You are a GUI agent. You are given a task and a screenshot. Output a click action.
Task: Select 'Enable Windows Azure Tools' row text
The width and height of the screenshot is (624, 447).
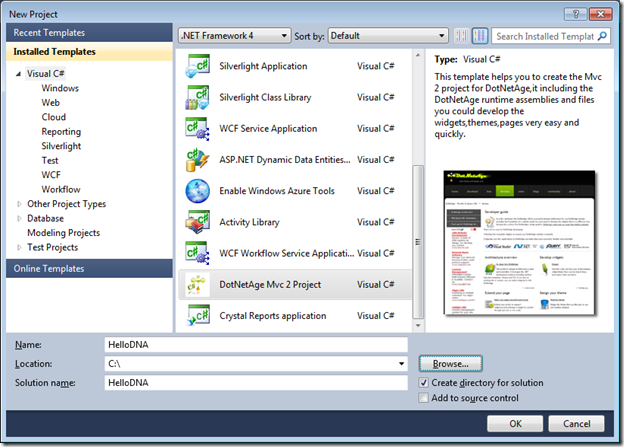277,191
